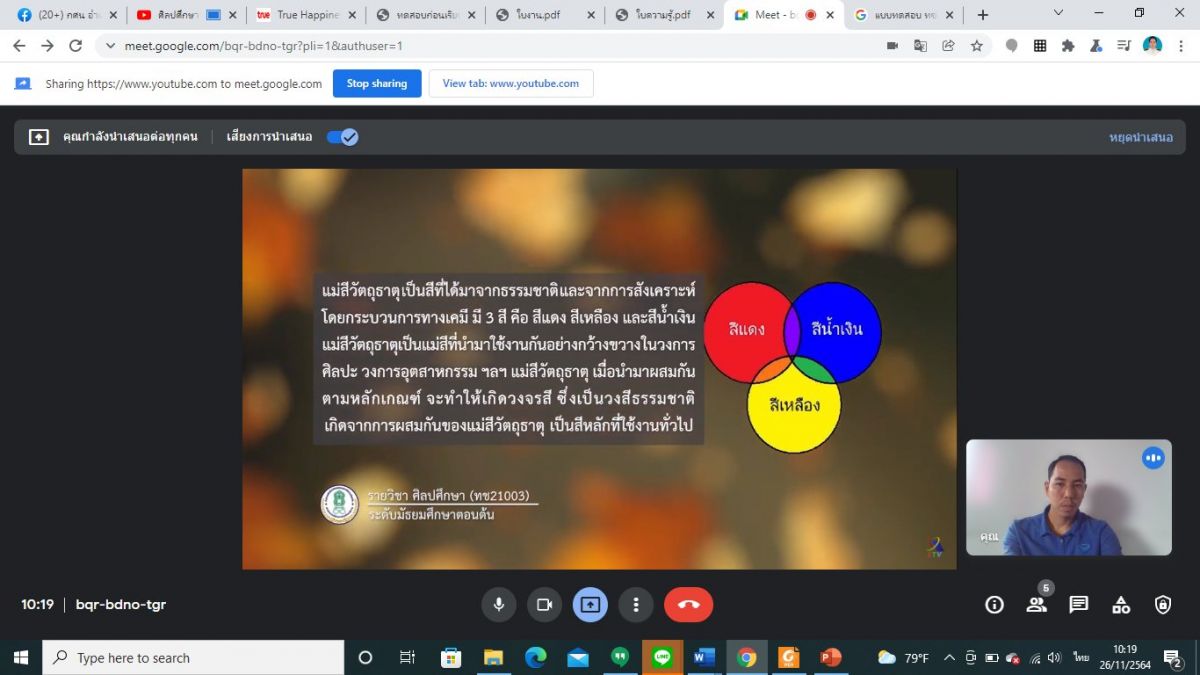Turn off the camera

[544, 604]
